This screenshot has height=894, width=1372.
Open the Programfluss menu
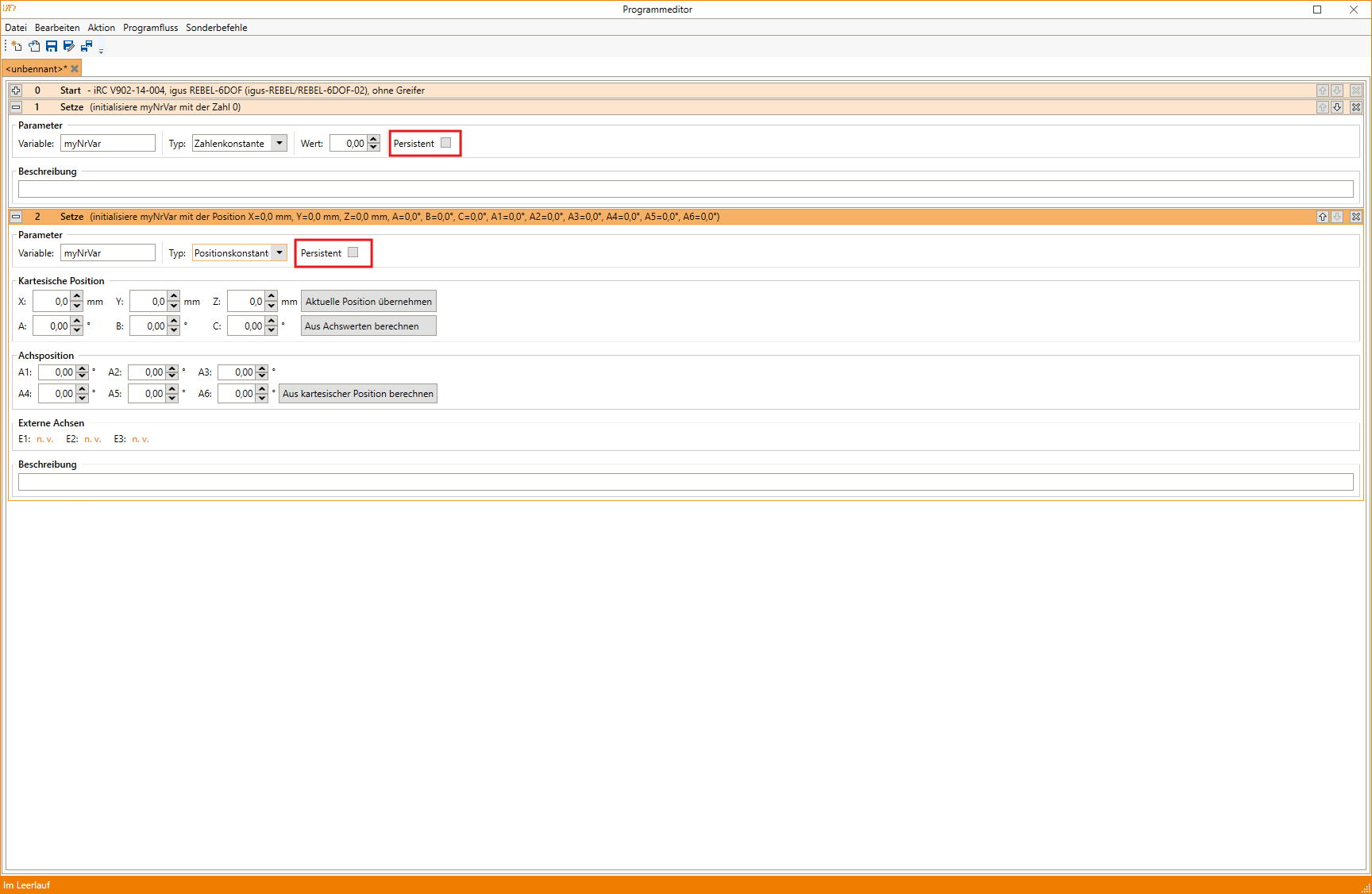coord(150,28)
